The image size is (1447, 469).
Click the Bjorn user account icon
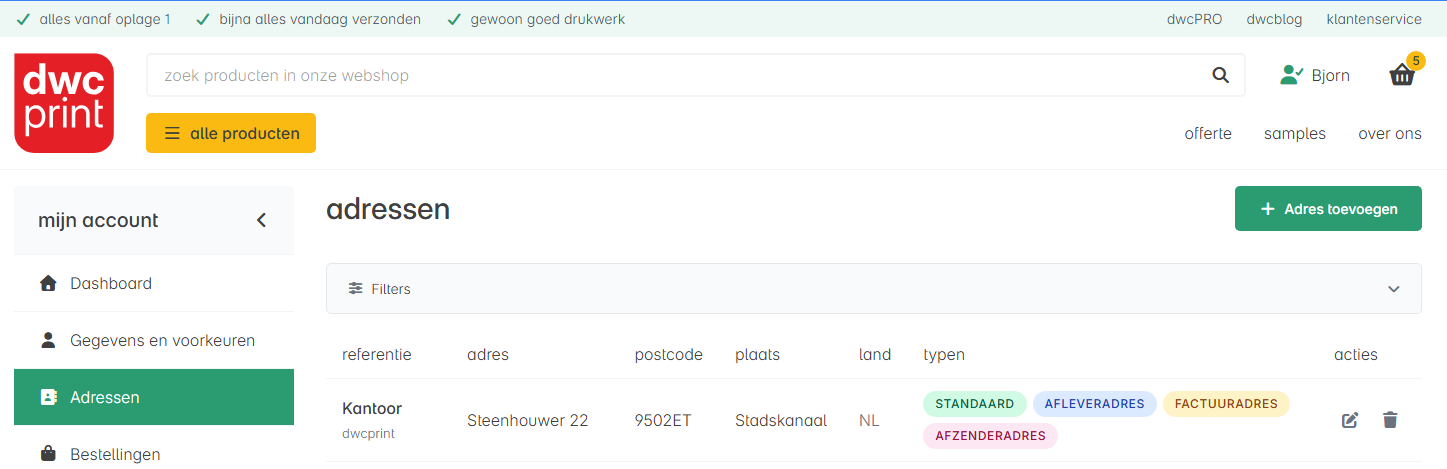1292,75
